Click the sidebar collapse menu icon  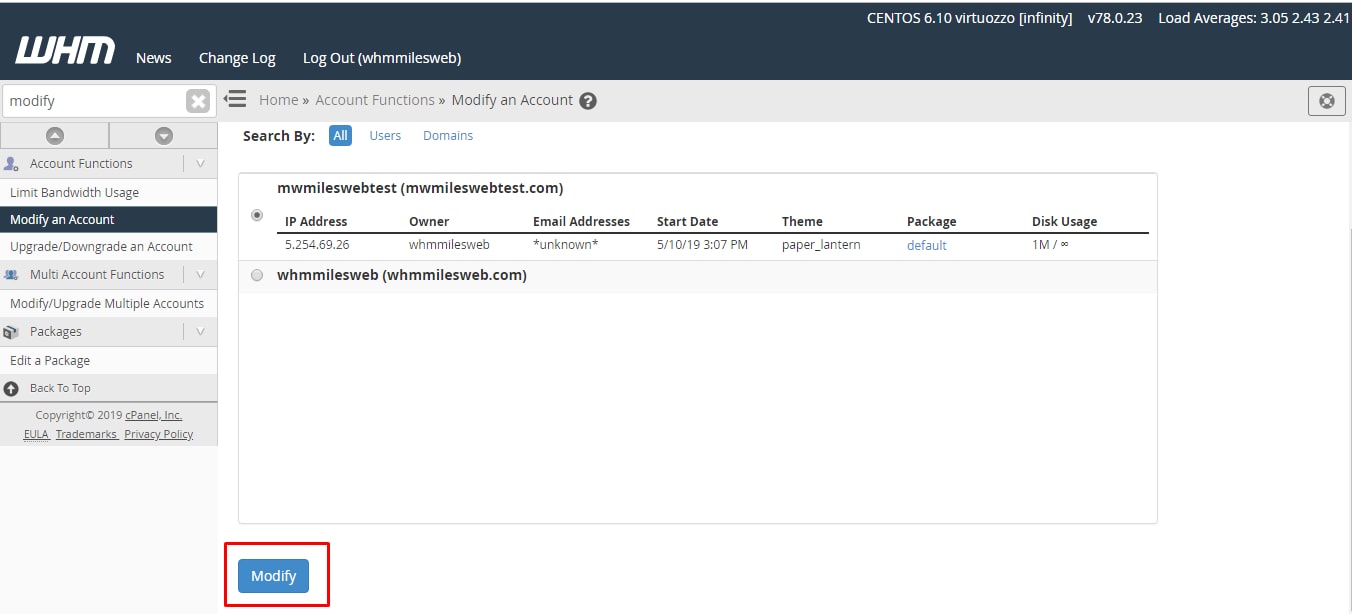[235, 99]
